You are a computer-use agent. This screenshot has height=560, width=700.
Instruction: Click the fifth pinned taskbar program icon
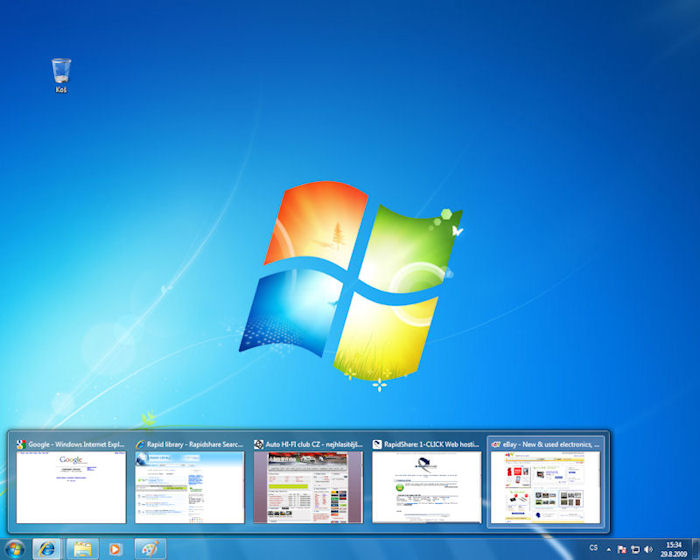(150, 549)
